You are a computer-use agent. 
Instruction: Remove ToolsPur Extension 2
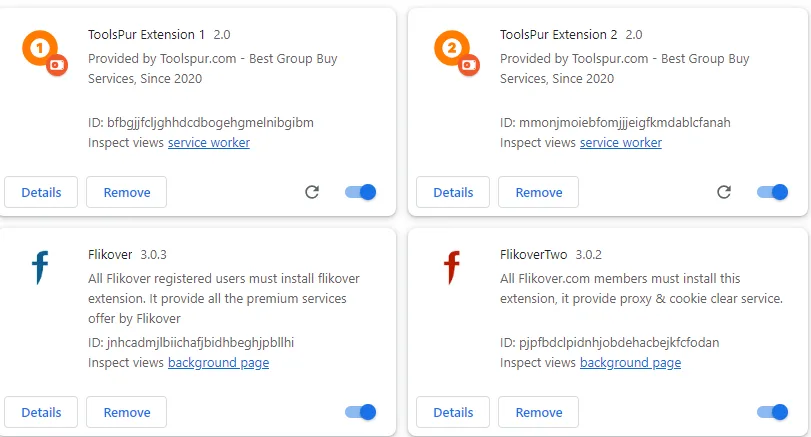(x=538, y=192)
